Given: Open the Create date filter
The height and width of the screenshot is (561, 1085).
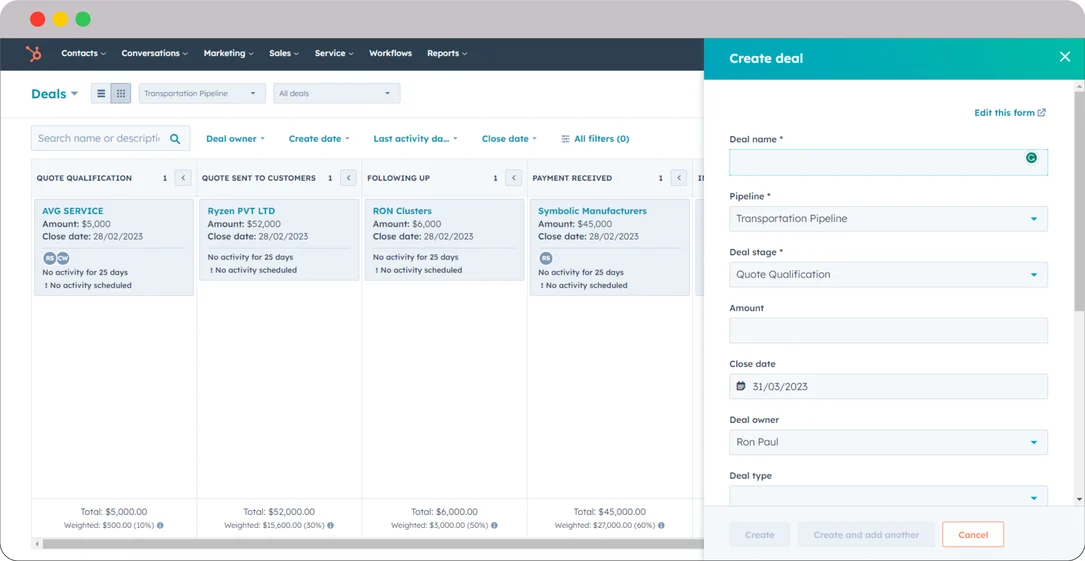Looking at the screenshot, I should click(319, 138).
